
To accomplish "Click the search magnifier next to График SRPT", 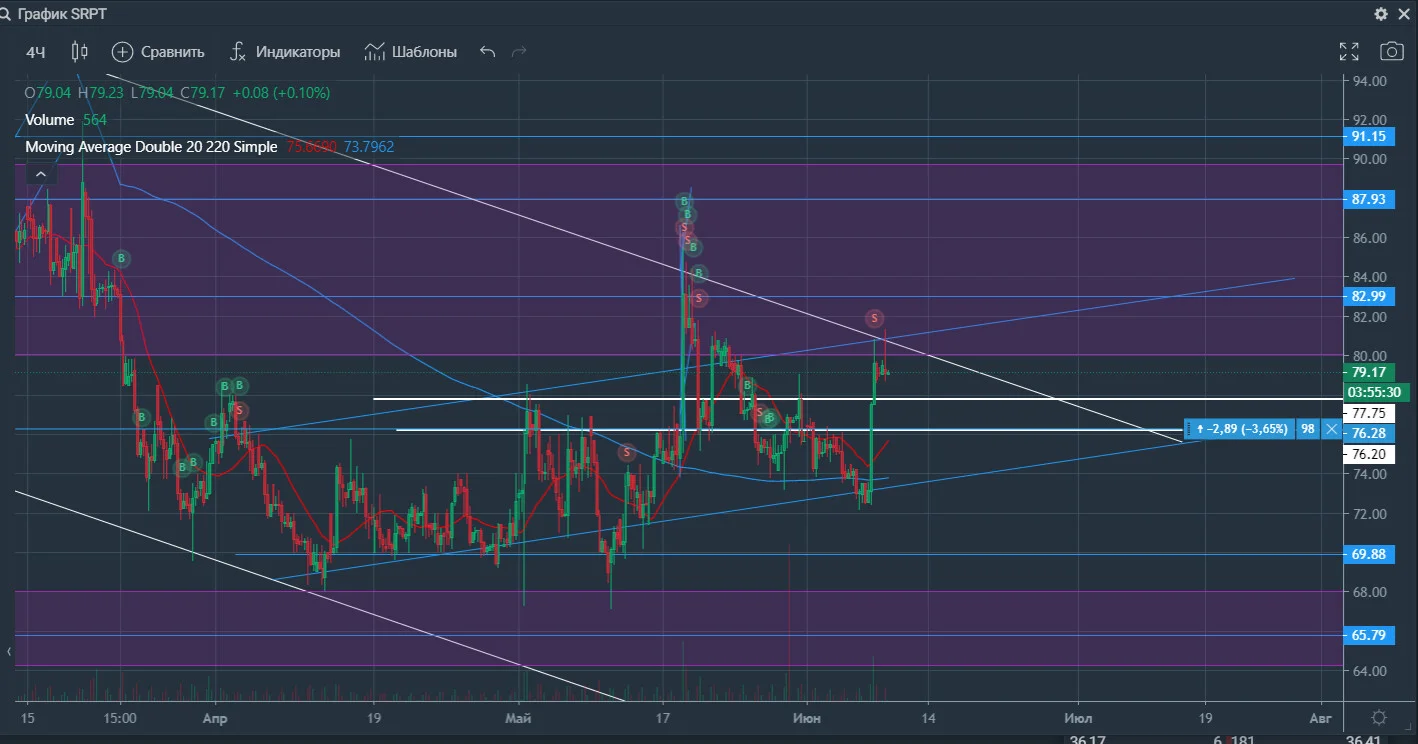I will (x=6, y=14).
